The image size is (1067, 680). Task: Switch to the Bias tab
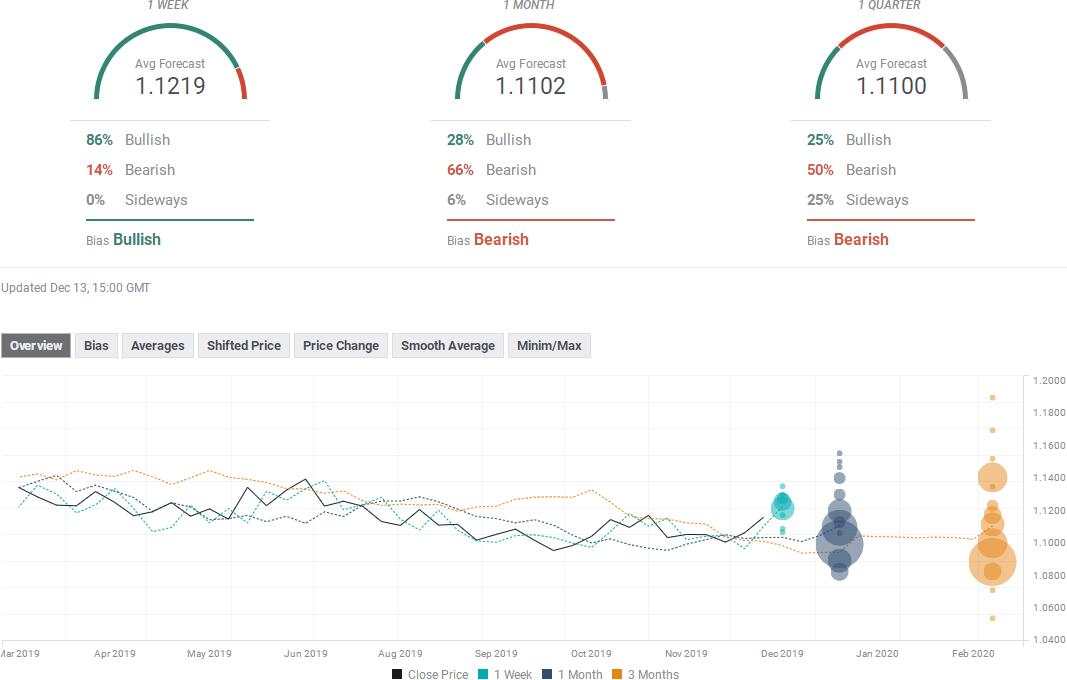click(x=96, y=346)
